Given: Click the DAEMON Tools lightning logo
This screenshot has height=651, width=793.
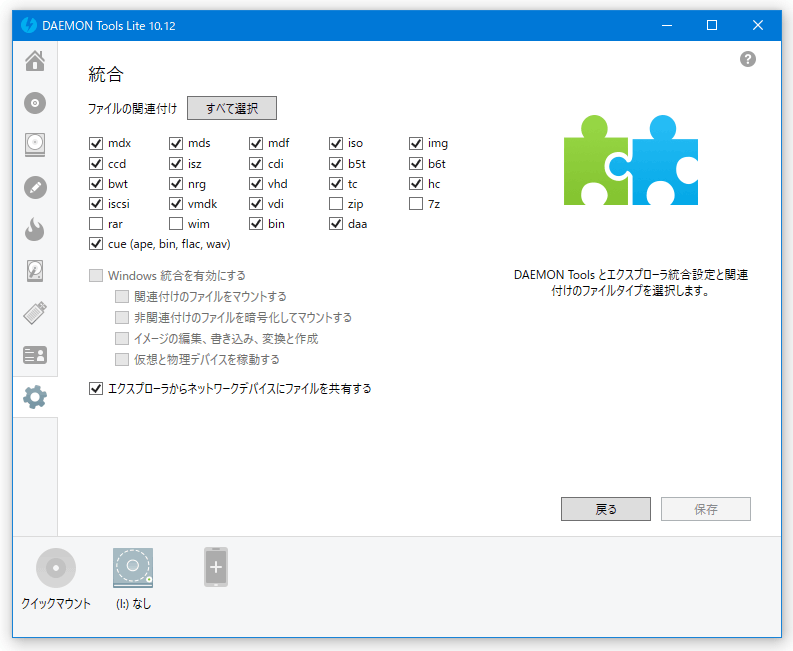Looking at the screenshot, I should (29, 25).
